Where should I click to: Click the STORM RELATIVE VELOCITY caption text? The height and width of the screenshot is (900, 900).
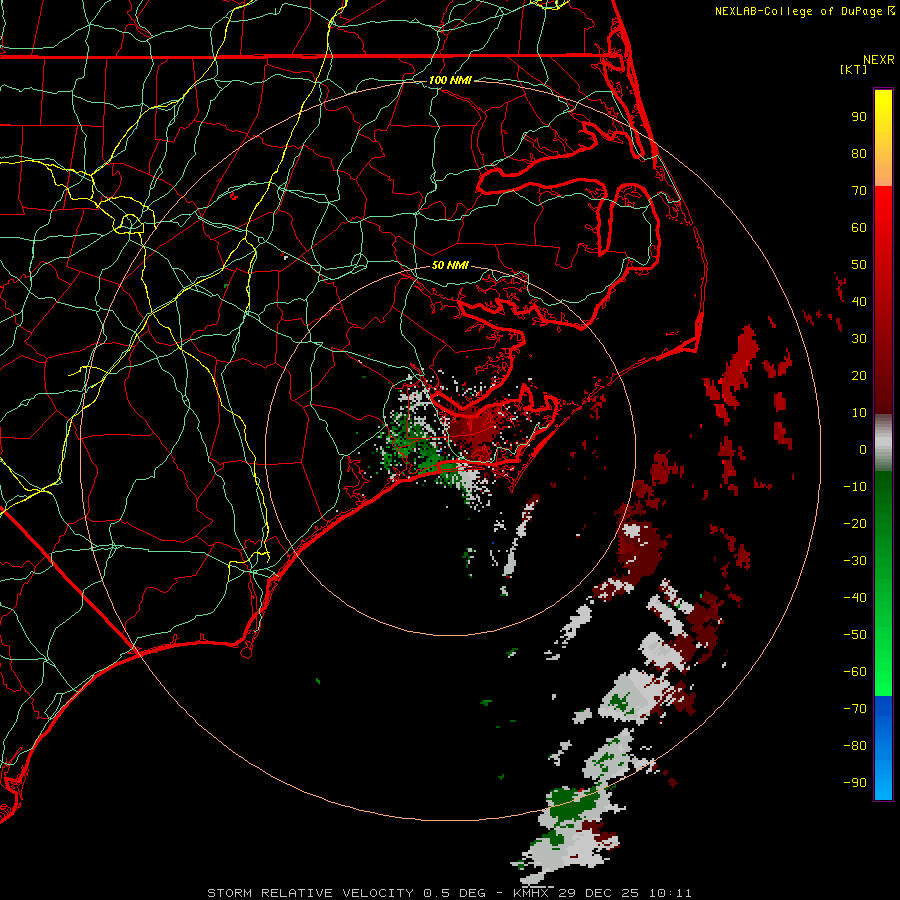(310, 893)
